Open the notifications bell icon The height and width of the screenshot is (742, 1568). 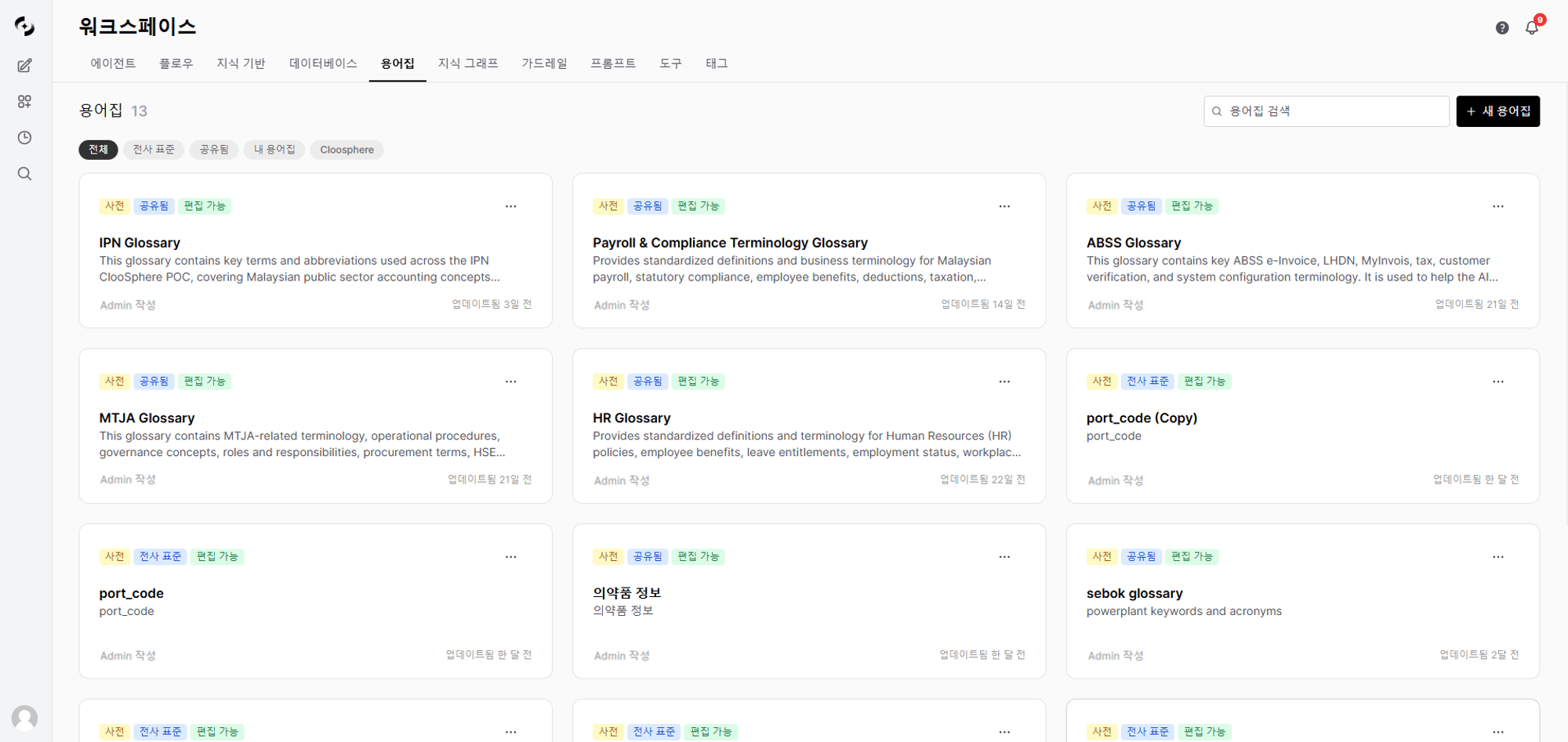click(1531, 27)
